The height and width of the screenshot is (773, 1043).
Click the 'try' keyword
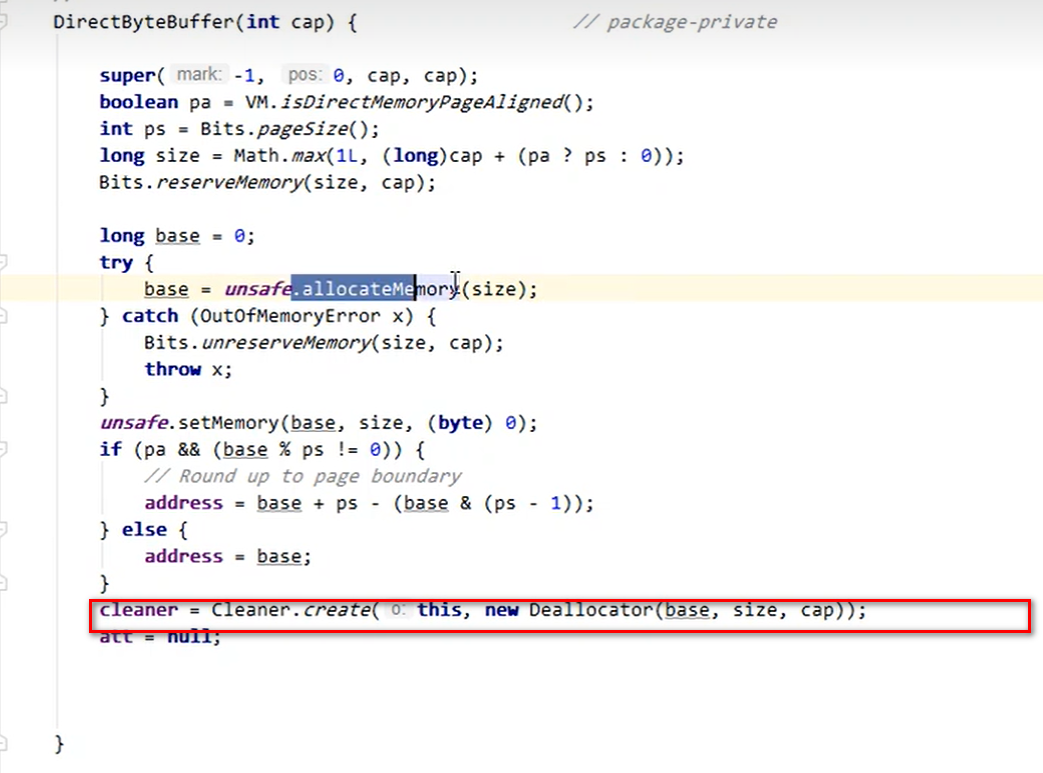coord(116,263)
